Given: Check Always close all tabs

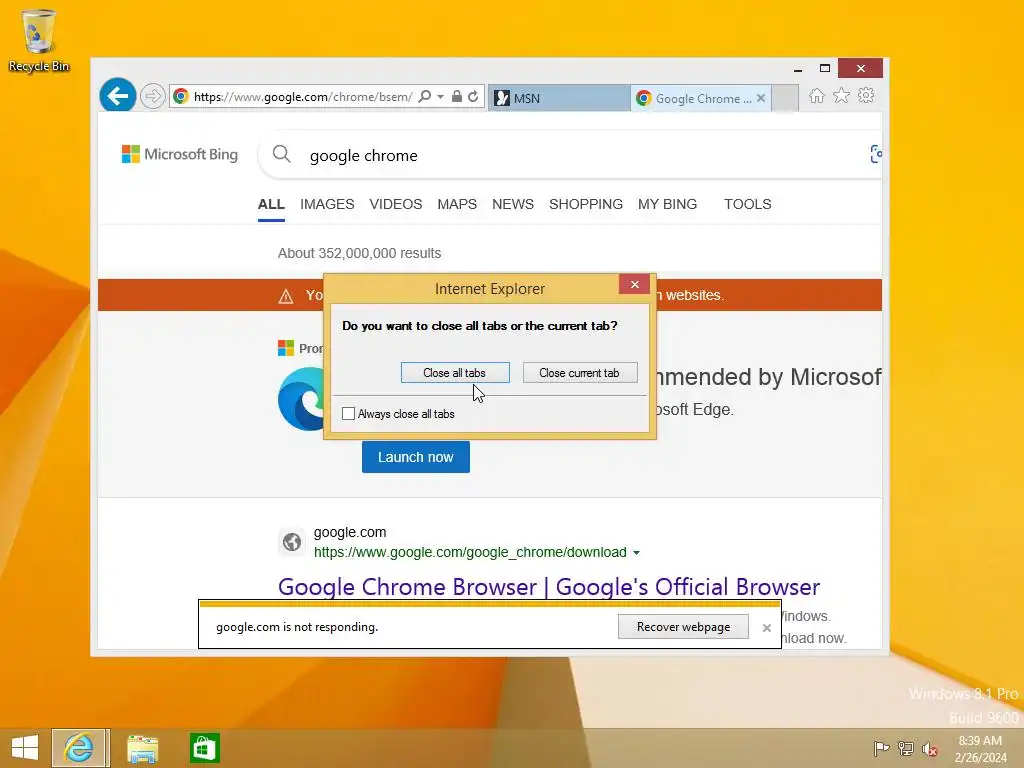Looking at the screenshot, I should tap(349, 413).
